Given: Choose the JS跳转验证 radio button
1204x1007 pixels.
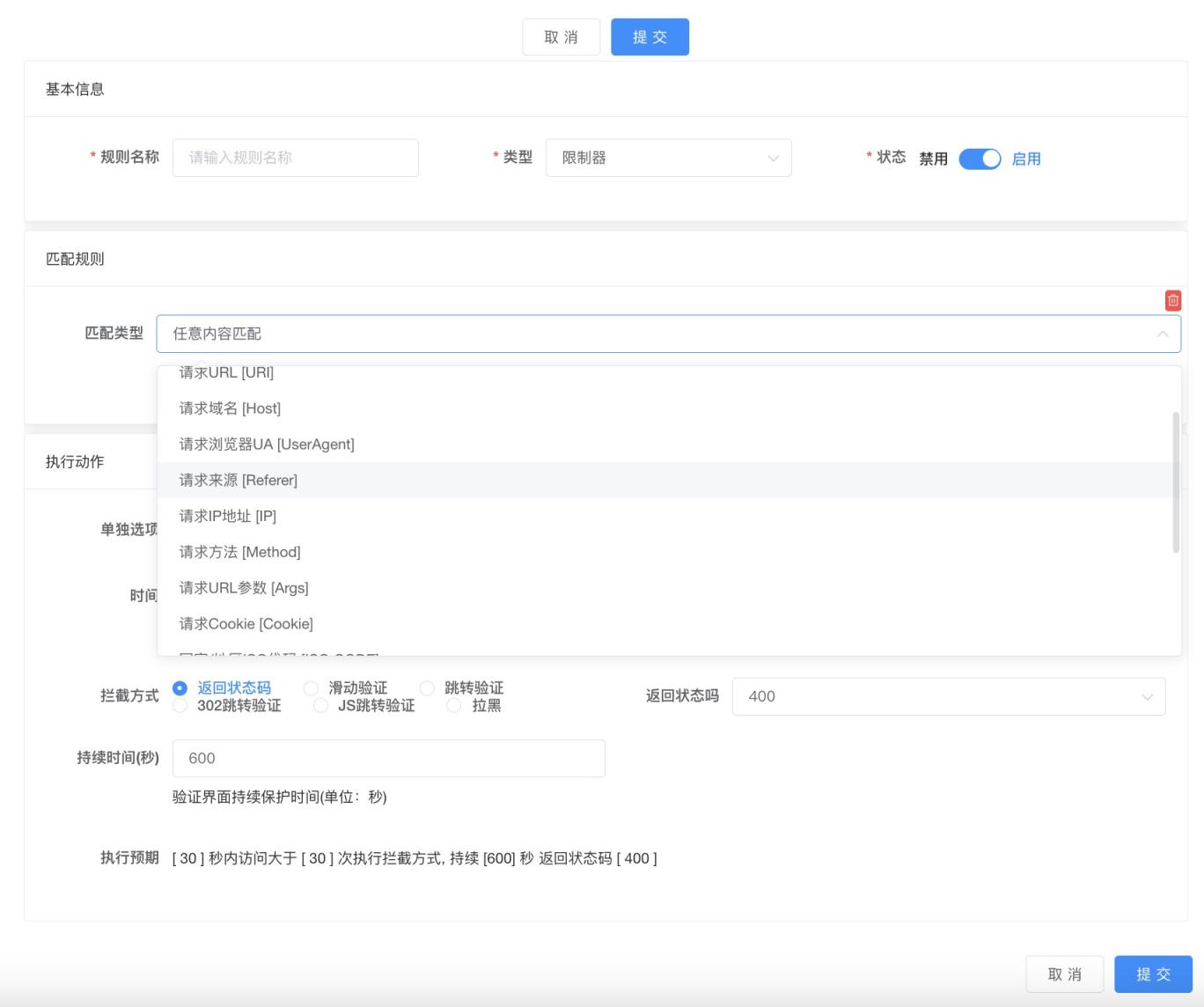Looking at the screenshot, I should tap(320, 706).
